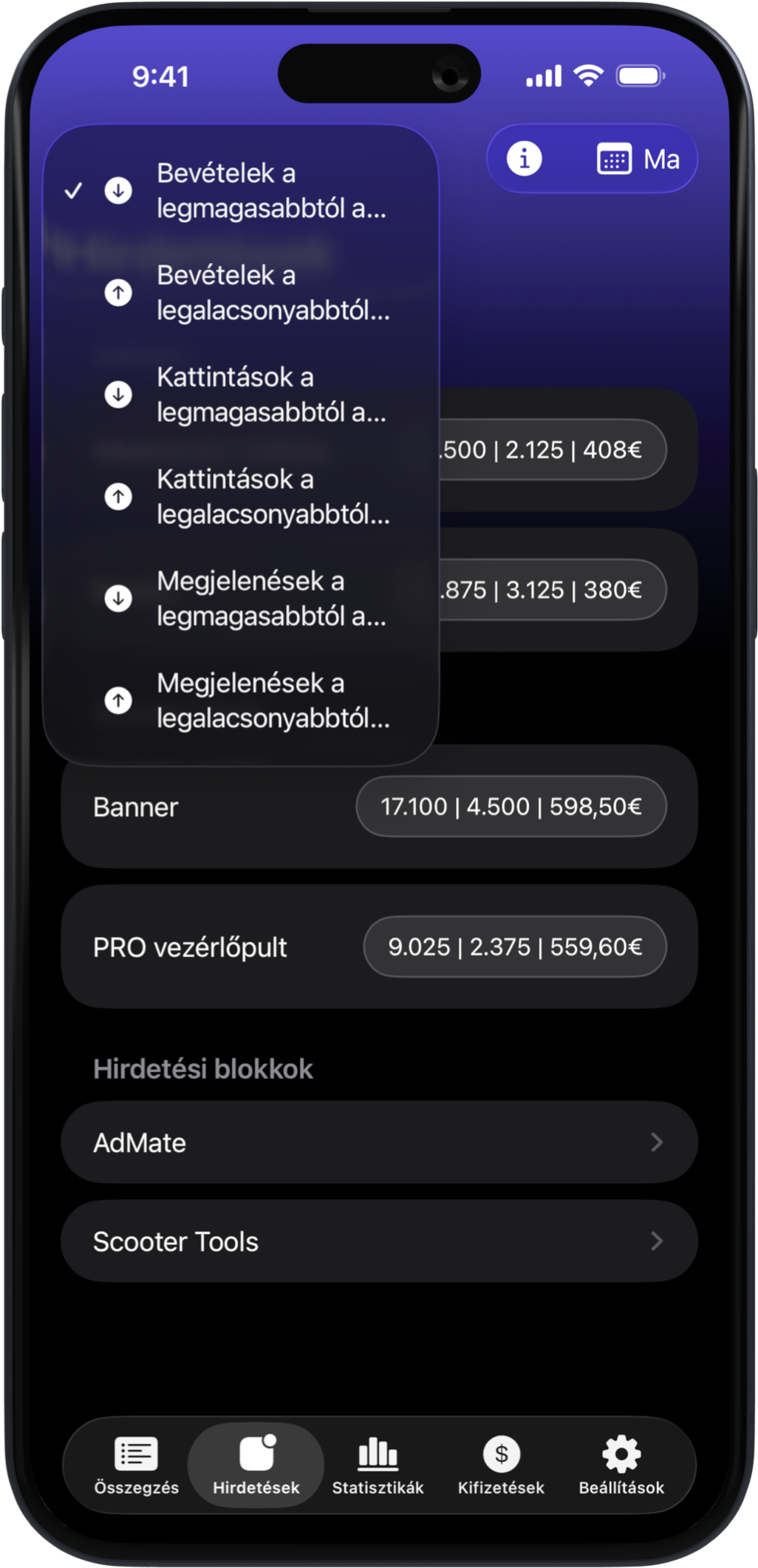This screenshot has width=758, height=1568.
Task: Tap the Kifizetések dollar icon
Action: coord(501,1454)
